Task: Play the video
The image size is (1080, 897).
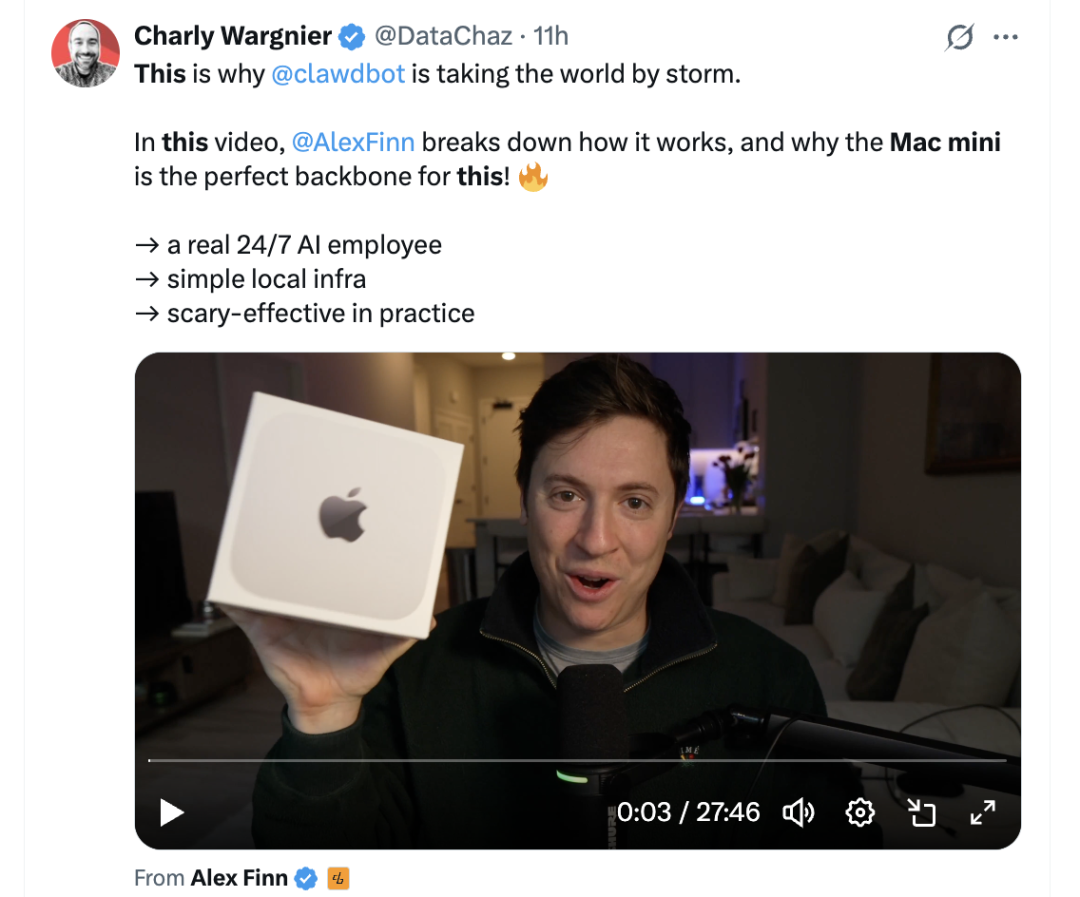Action: (171, 812)
